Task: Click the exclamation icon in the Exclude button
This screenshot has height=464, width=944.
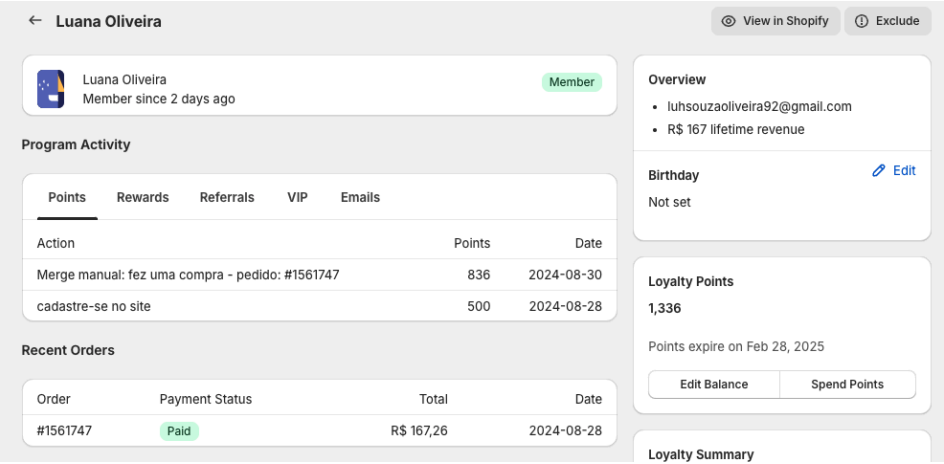Action: [x=862, y=21]
